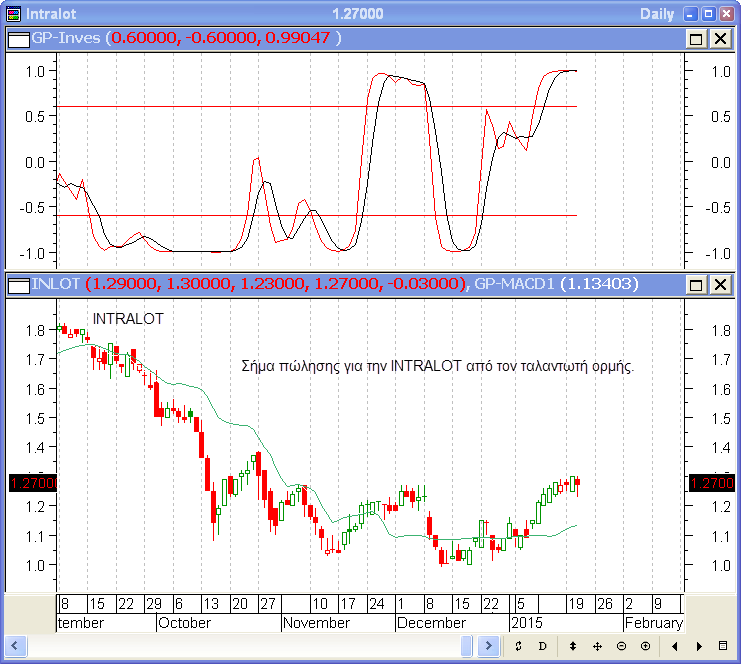Click the scroll left arrow button
Screen dimensions: 741x664
(x=15, y=645)
